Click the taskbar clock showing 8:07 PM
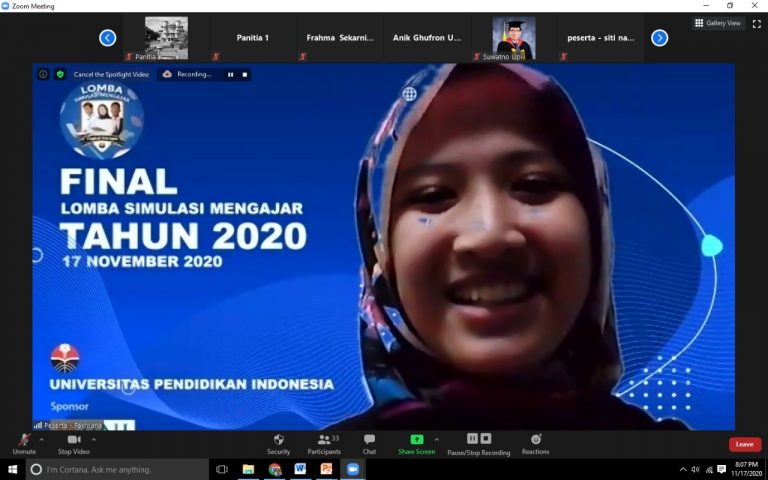The width and height of the screenshot is (768, 480). [x=746, y=469]
